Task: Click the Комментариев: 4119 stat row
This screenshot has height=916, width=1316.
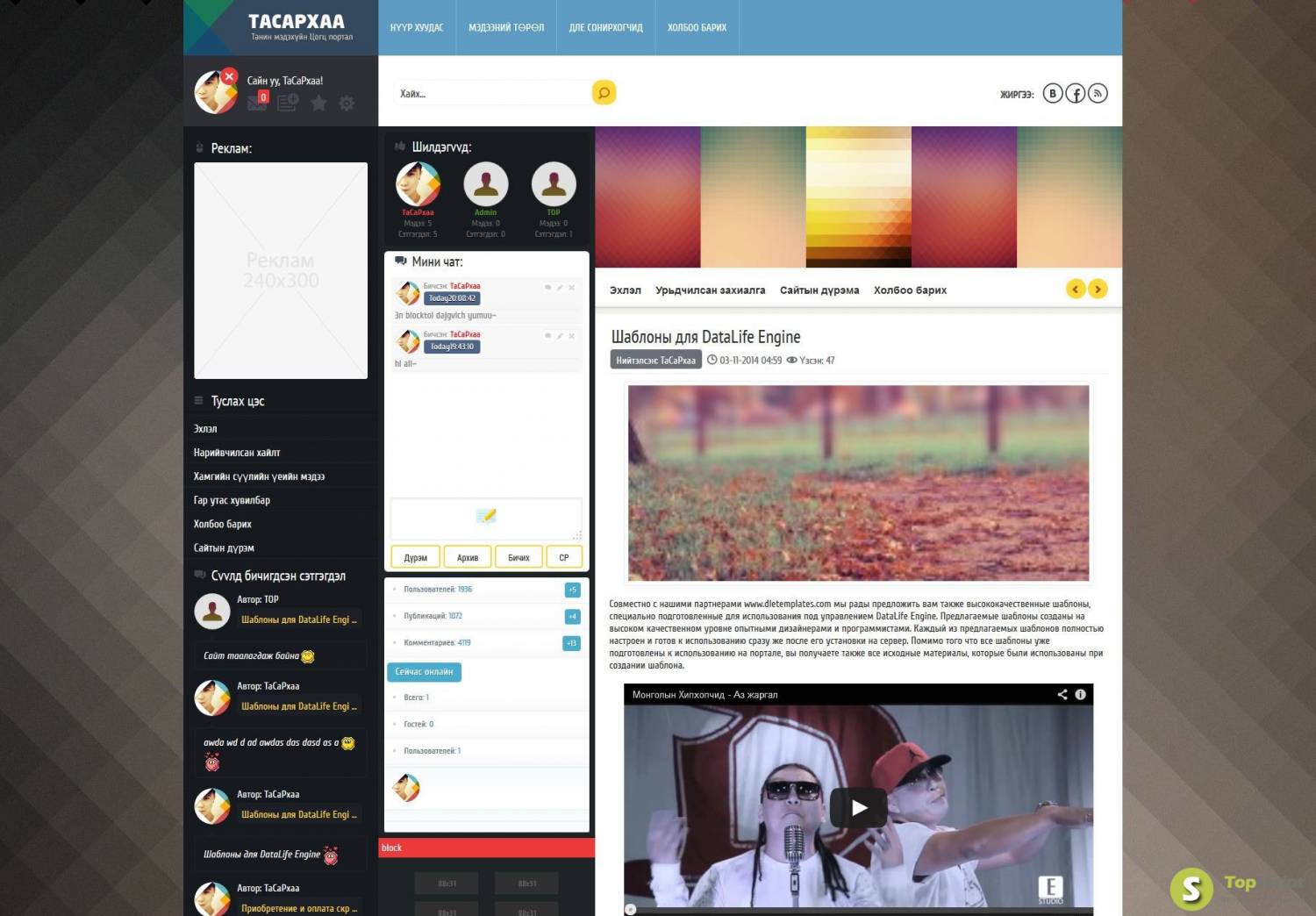Action: [x=486, y=643]
